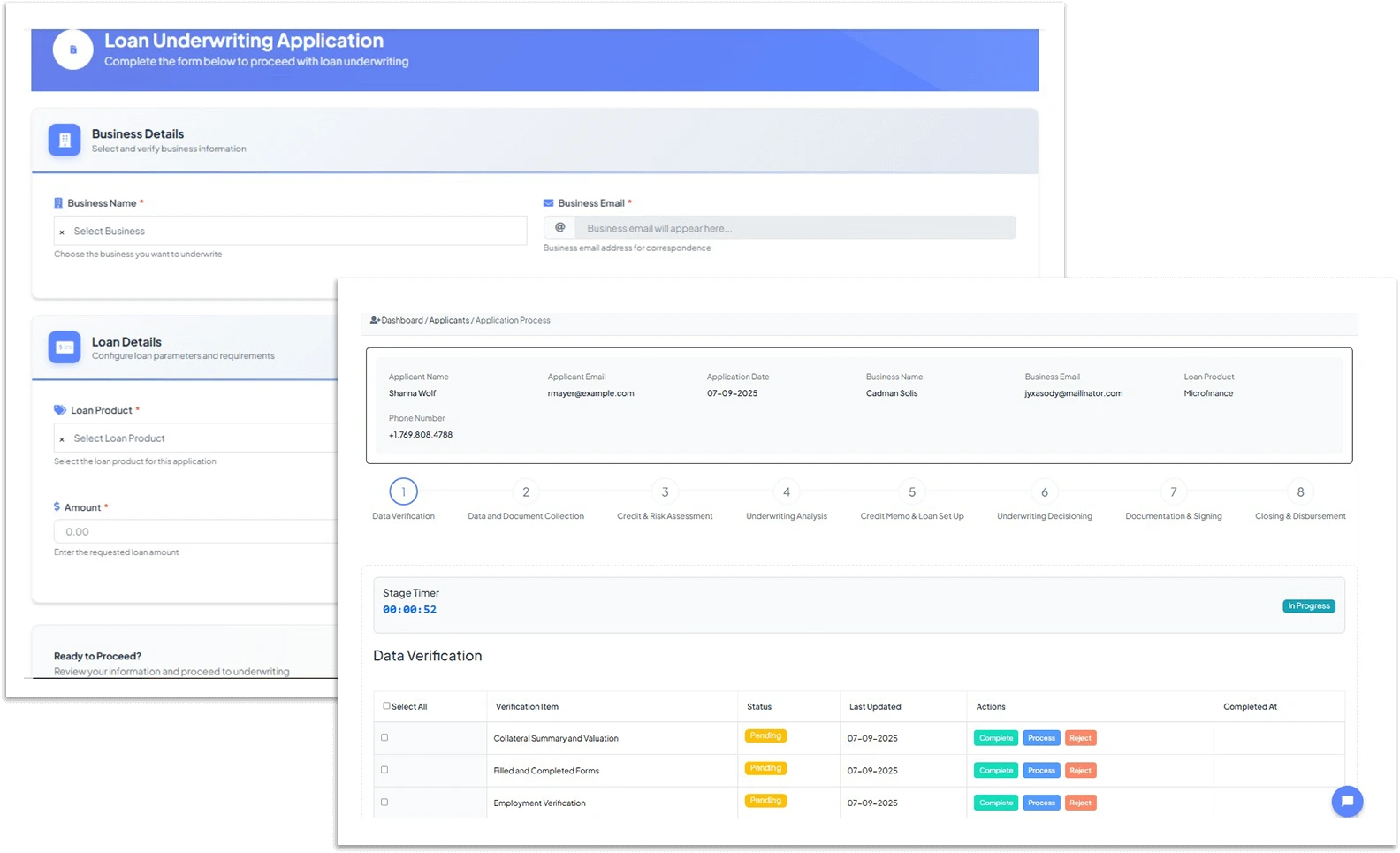The image size is (1400, 853).
Task: Check the Filled and Completed Forms row checkbox
Action: coord(384,770)
